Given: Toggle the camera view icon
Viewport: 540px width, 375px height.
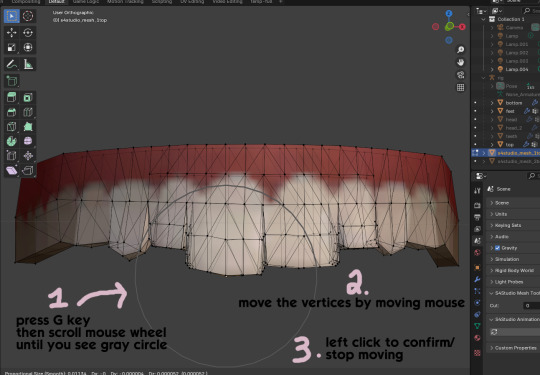Looking at the screenshot, I should [x=460, y=75].
